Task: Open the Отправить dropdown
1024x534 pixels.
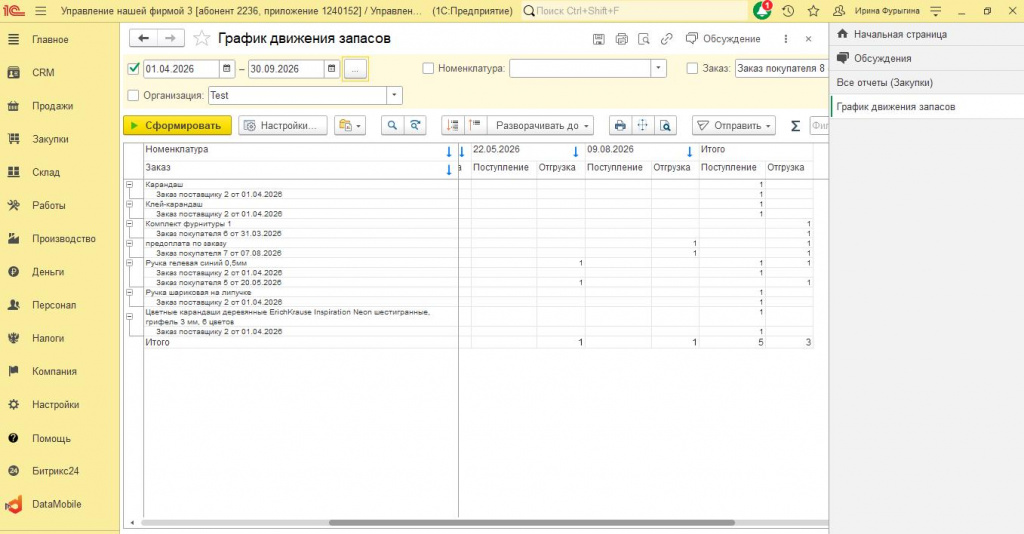Action: (x=734, y=125)
